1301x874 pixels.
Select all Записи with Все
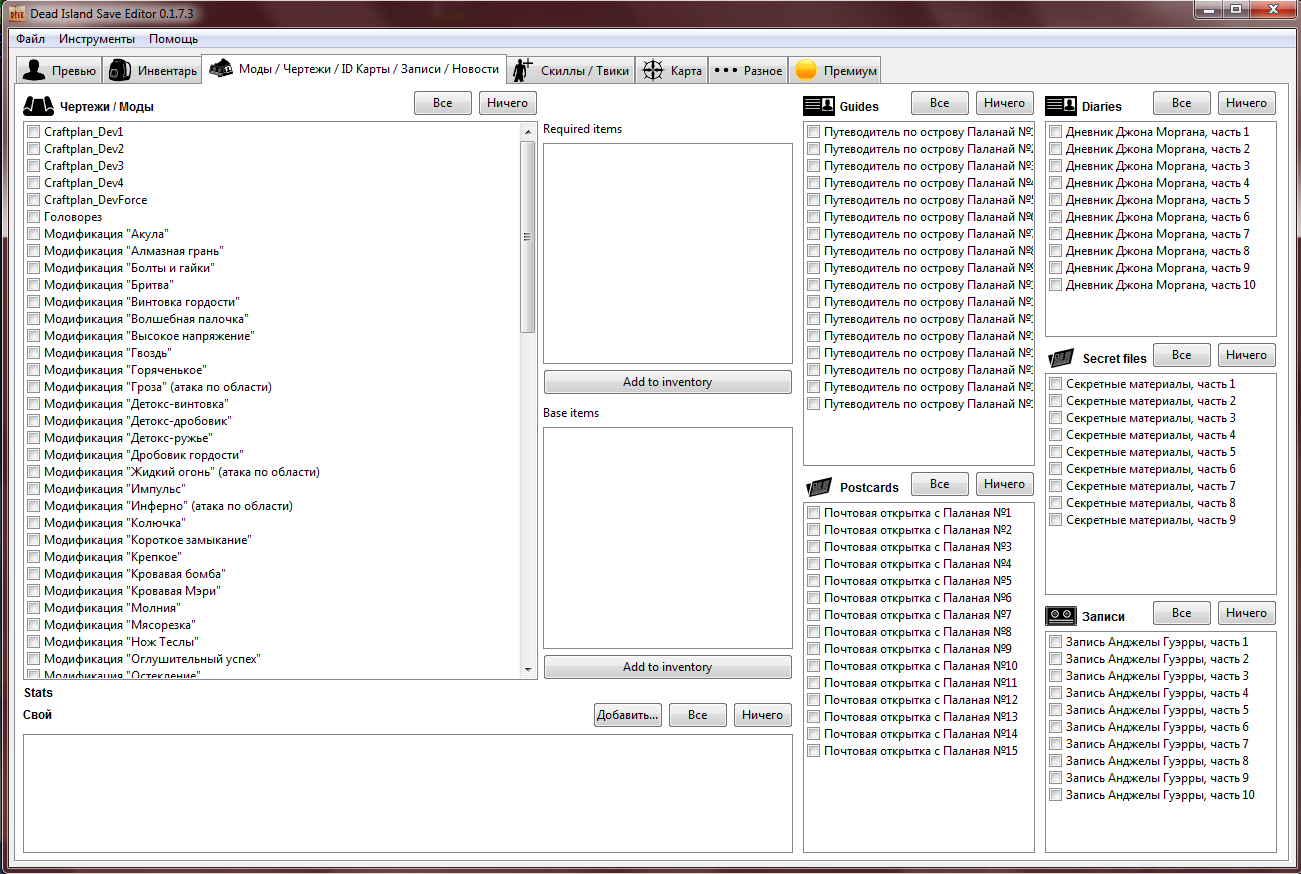coord(1181,613)
